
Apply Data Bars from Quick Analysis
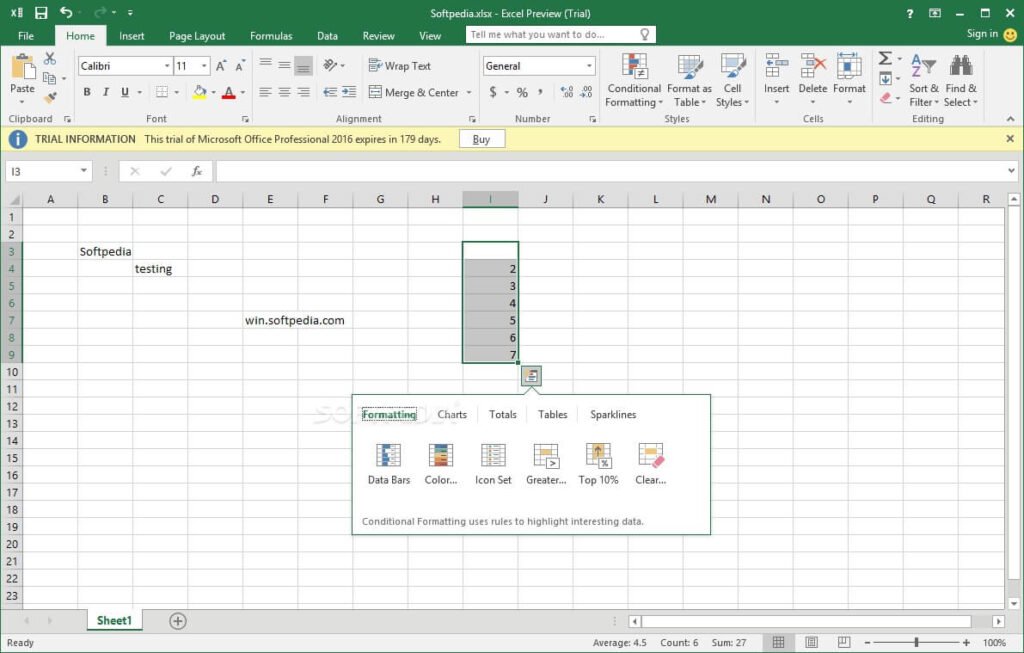[389, 464]
